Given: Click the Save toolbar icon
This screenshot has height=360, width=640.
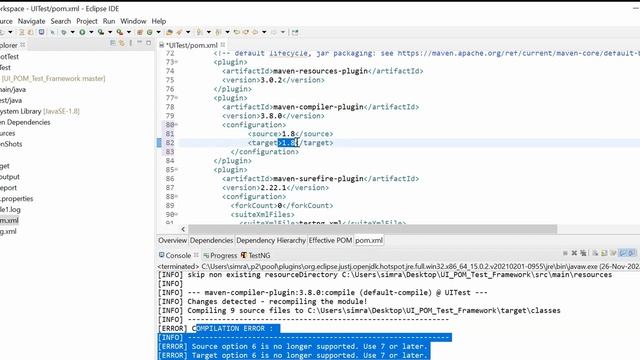Looking at the screenshot, I should [x=22, y=32].
